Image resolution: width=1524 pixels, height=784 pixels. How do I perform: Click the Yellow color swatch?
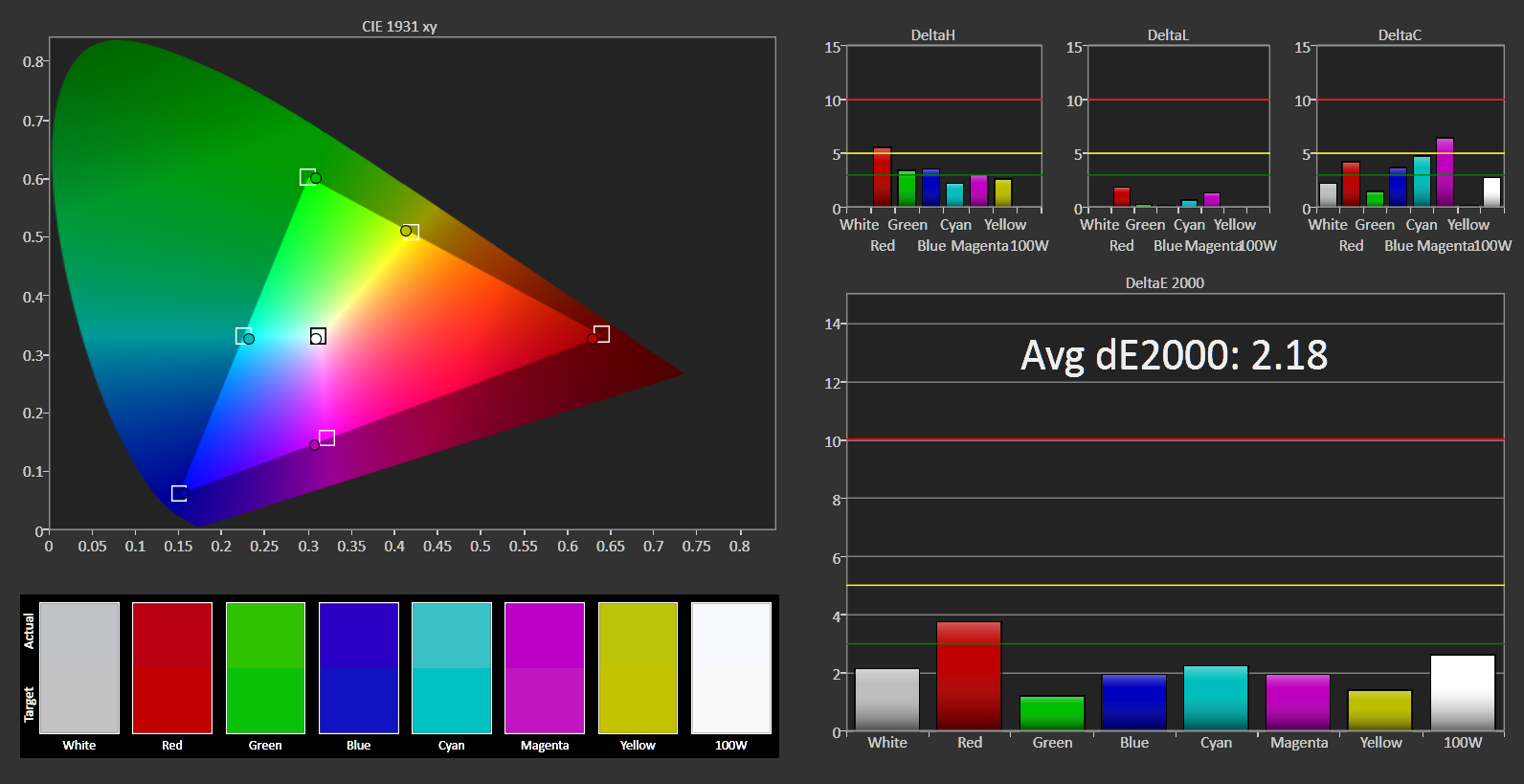tap(638, 668)
